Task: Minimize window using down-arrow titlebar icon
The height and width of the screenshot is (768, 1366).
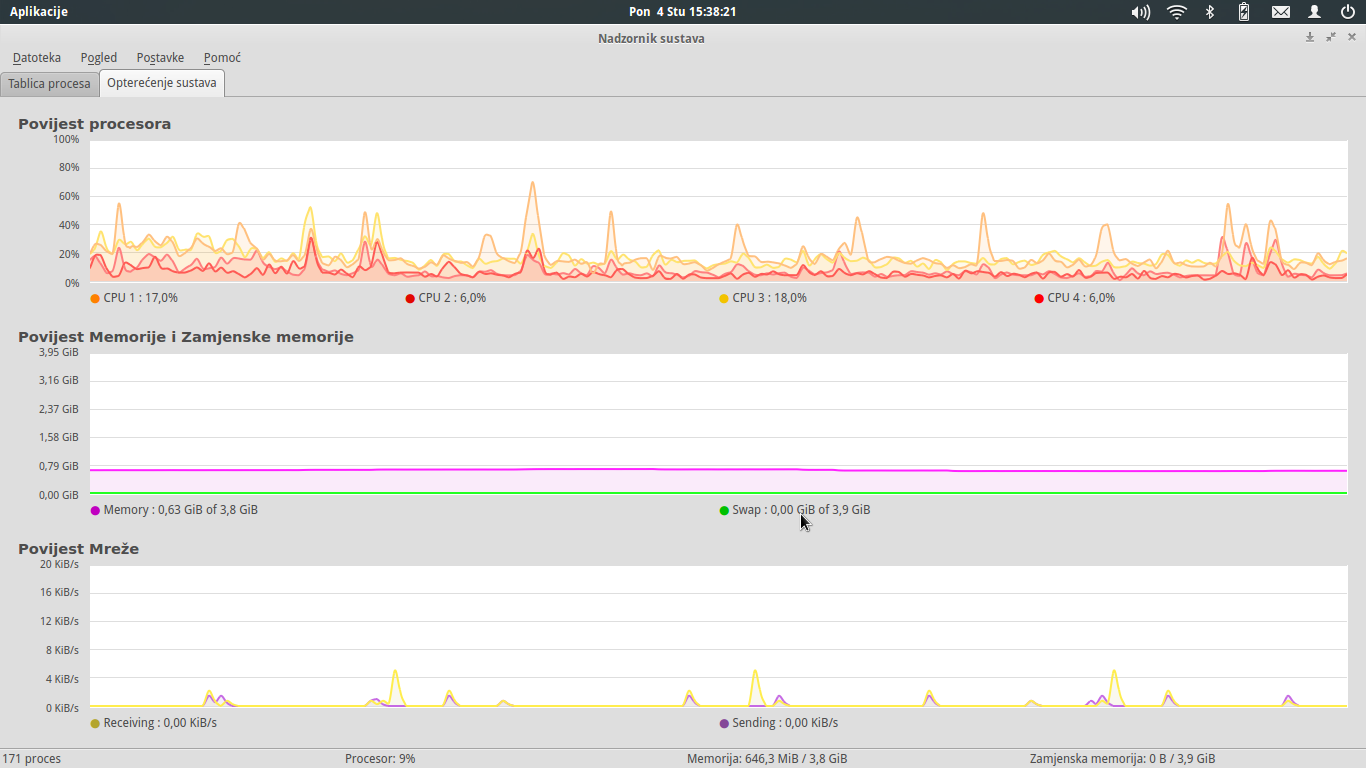Action: [x=1310, y=37]
